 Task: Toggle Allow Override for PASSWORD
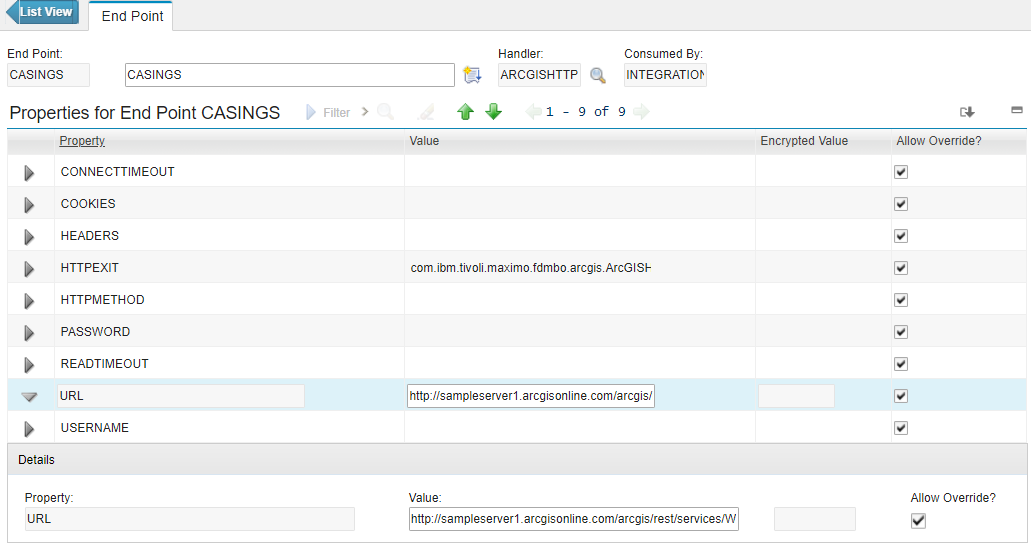pyautogui.click(x=901, y=332)
